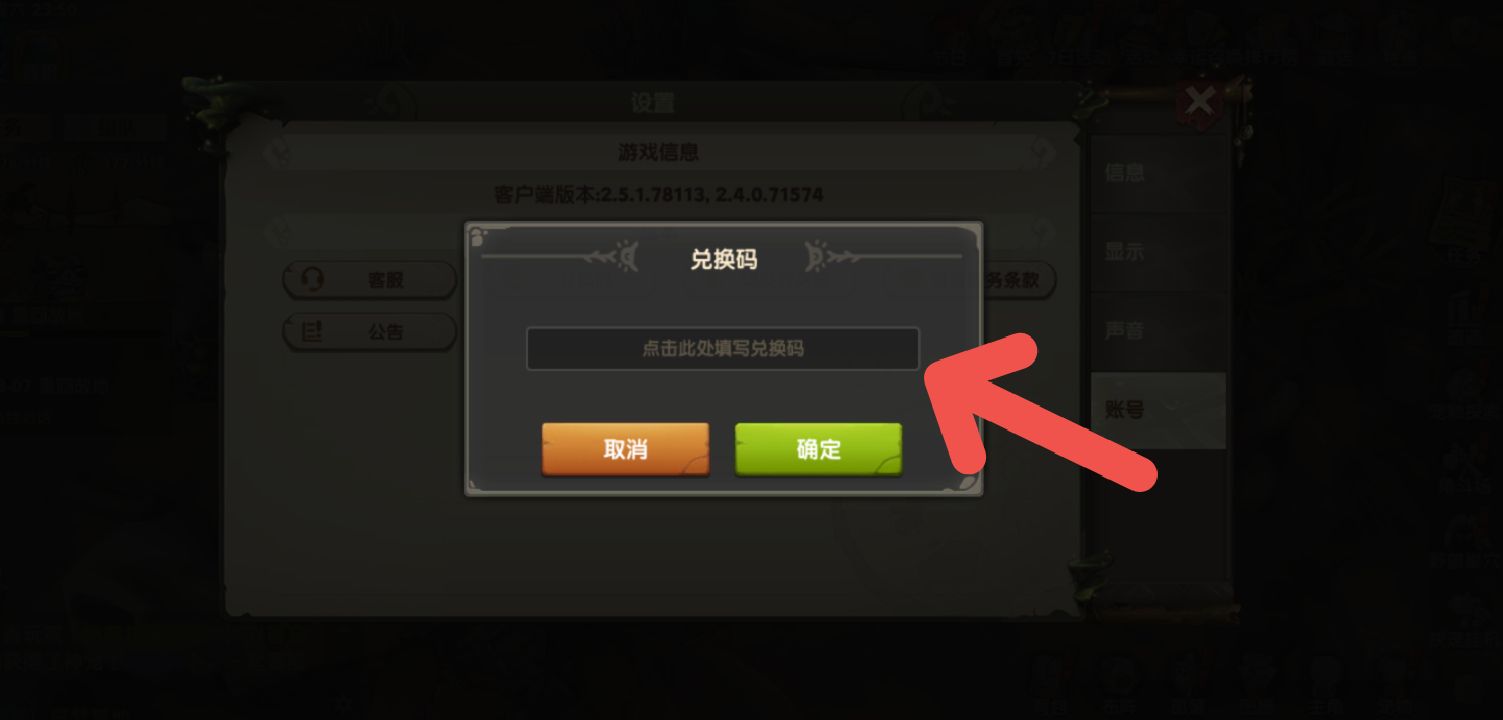Click the 设置 window title
1503x720 pixels.
[x=652, y=103]
